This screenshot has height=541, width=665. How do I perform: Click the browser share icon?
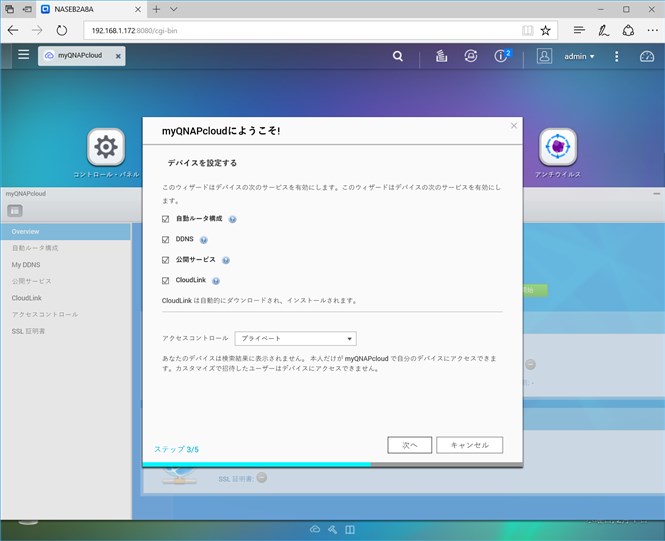tap(628, 31)
